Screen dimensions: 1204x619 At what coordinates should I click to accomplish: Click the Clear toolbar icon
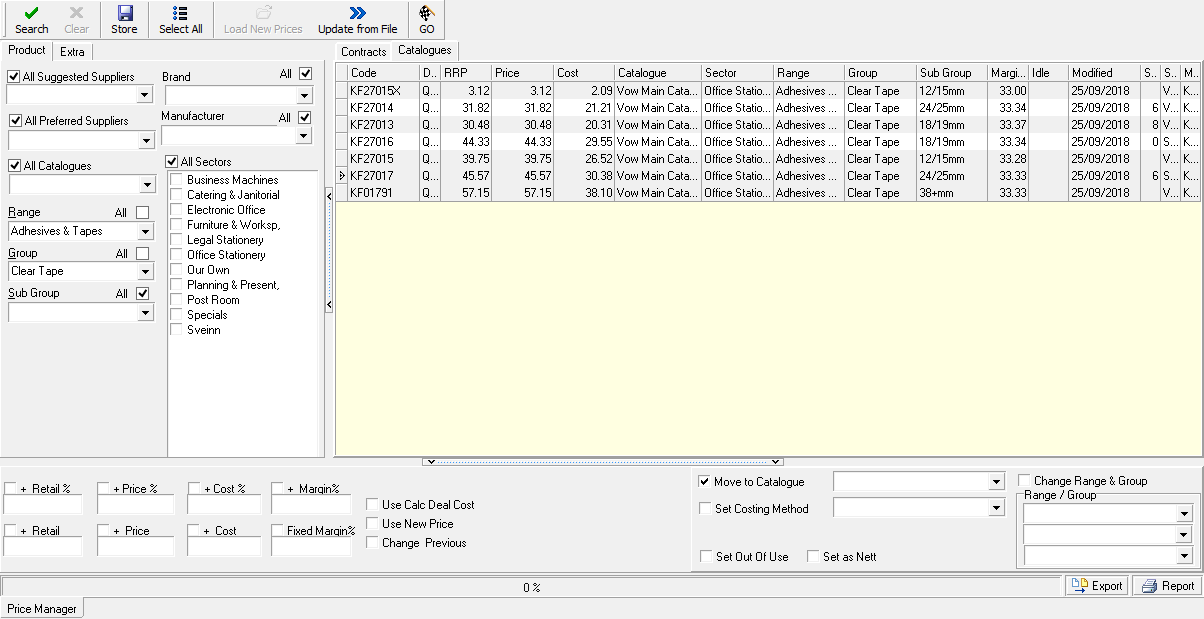click(76, 19)
